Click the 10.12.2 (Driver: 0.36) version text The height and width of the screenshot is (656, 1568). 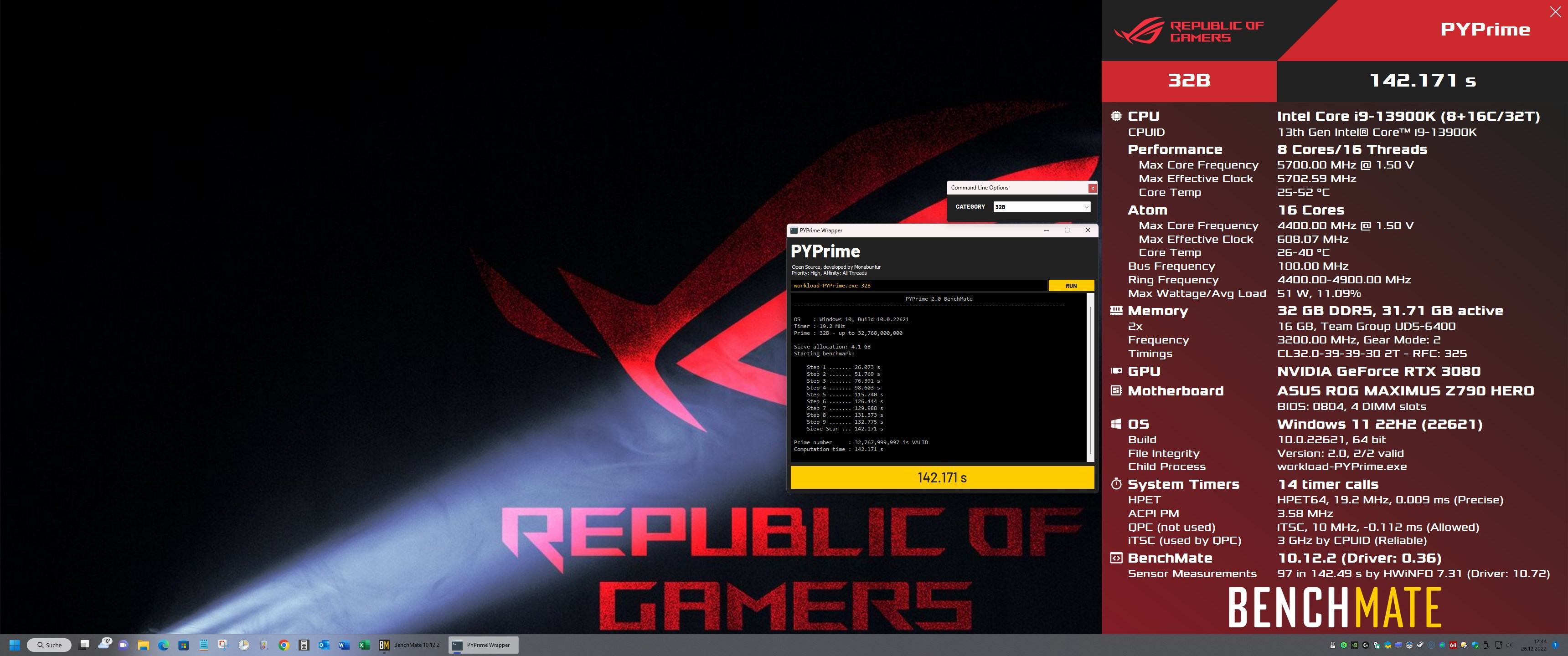[1359, 558]
